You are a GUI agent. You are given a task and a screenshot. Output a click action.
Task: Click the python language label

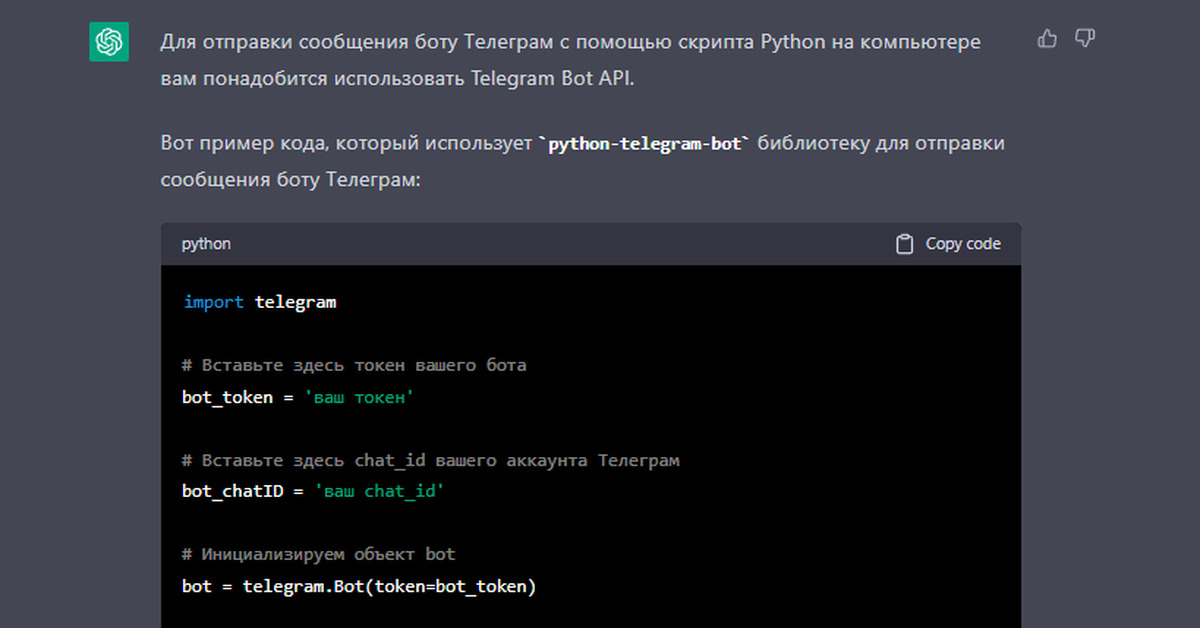pos(206,244)
